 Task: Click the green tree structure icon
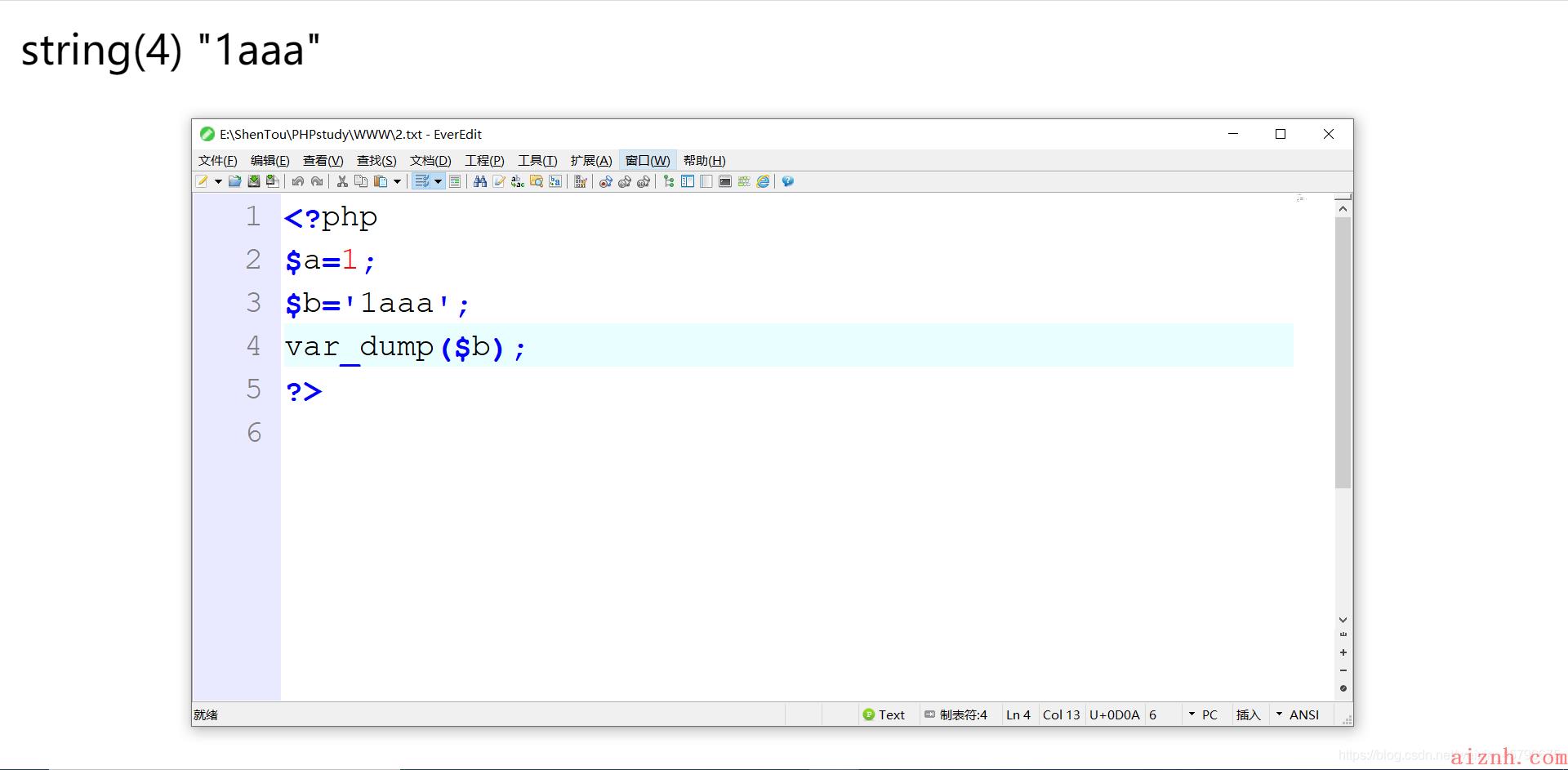(669, 181)
